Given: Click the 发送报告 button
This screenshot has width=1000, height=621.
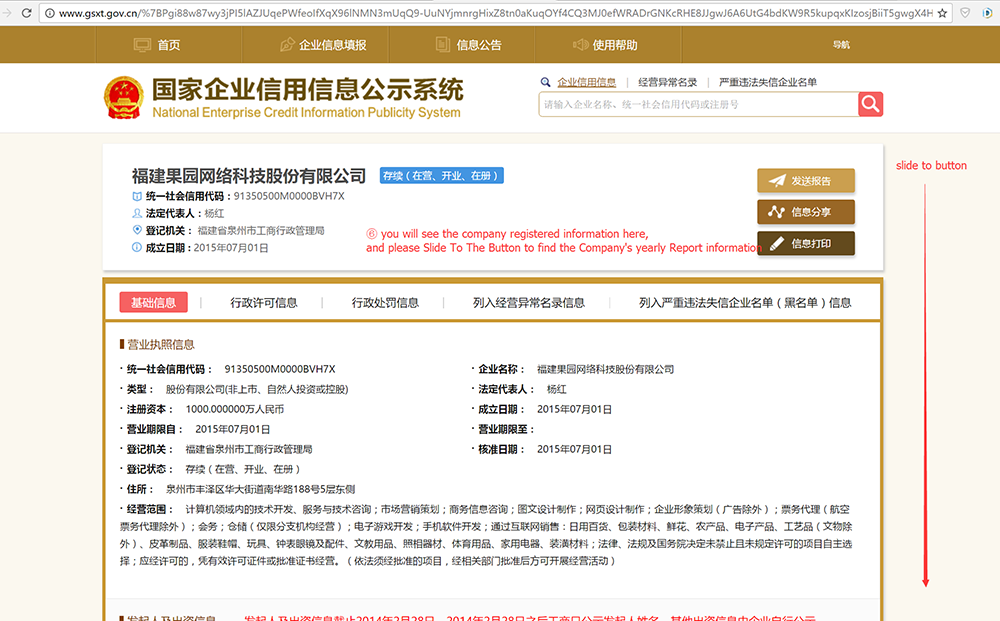Looking at the screenshot, I should (806, 180).
